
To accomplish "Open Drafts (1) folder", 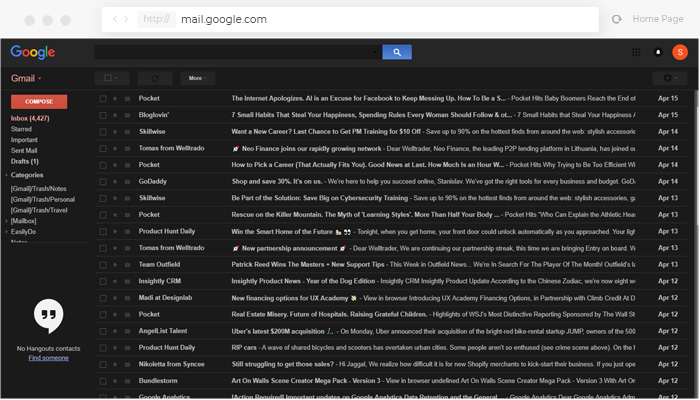I will pos(25,161).
